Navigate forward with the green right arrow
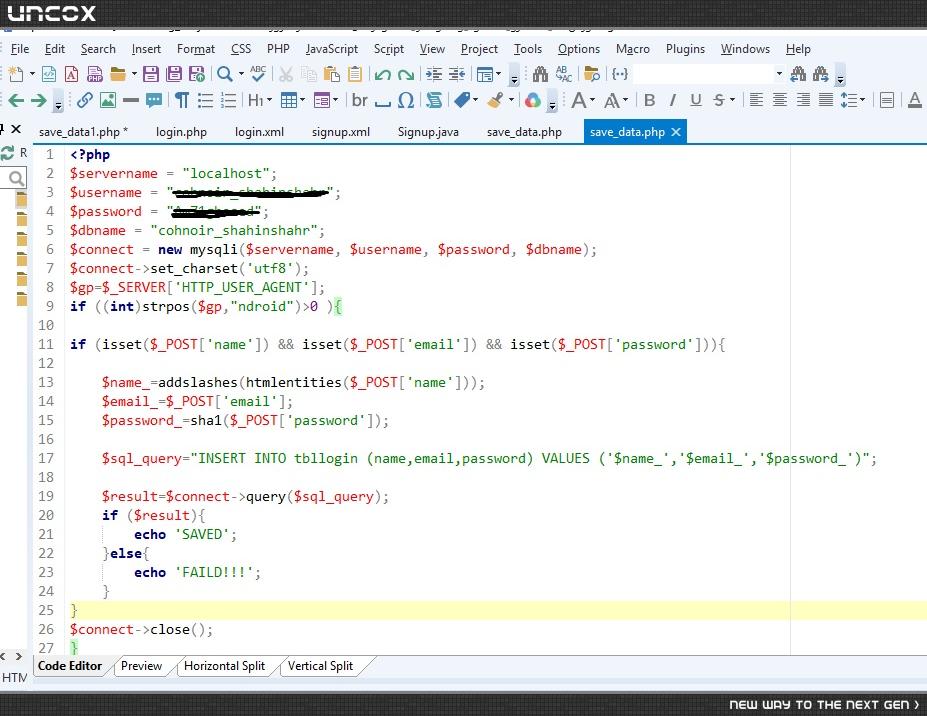Image resolution: width=927 pixels, height=716 pixels. click(38, 100)
